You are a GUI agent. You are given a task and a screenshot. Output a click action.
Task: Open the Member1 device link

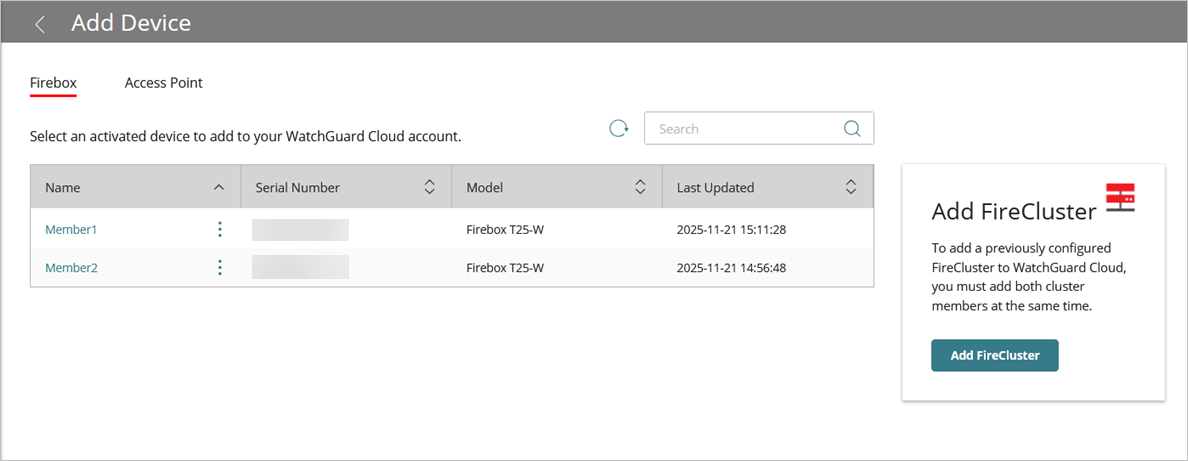point(71,229)
